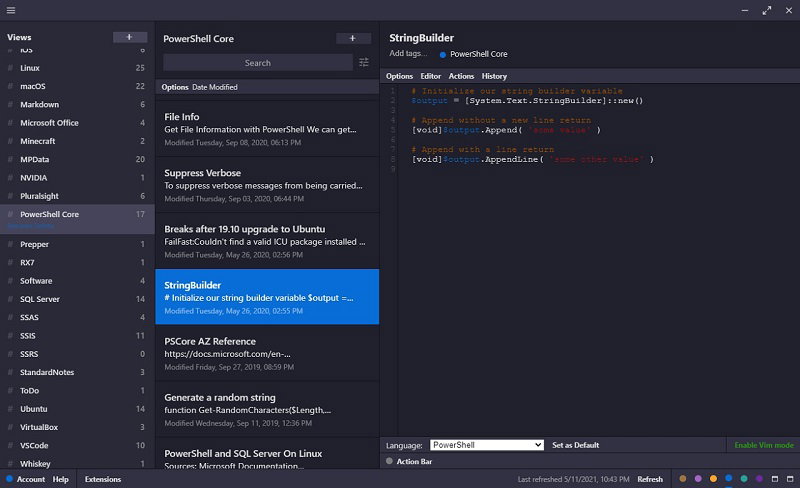Open note list Options sort menu
The height and width of the screenshot is (488, 800).
tap(175, 87)
